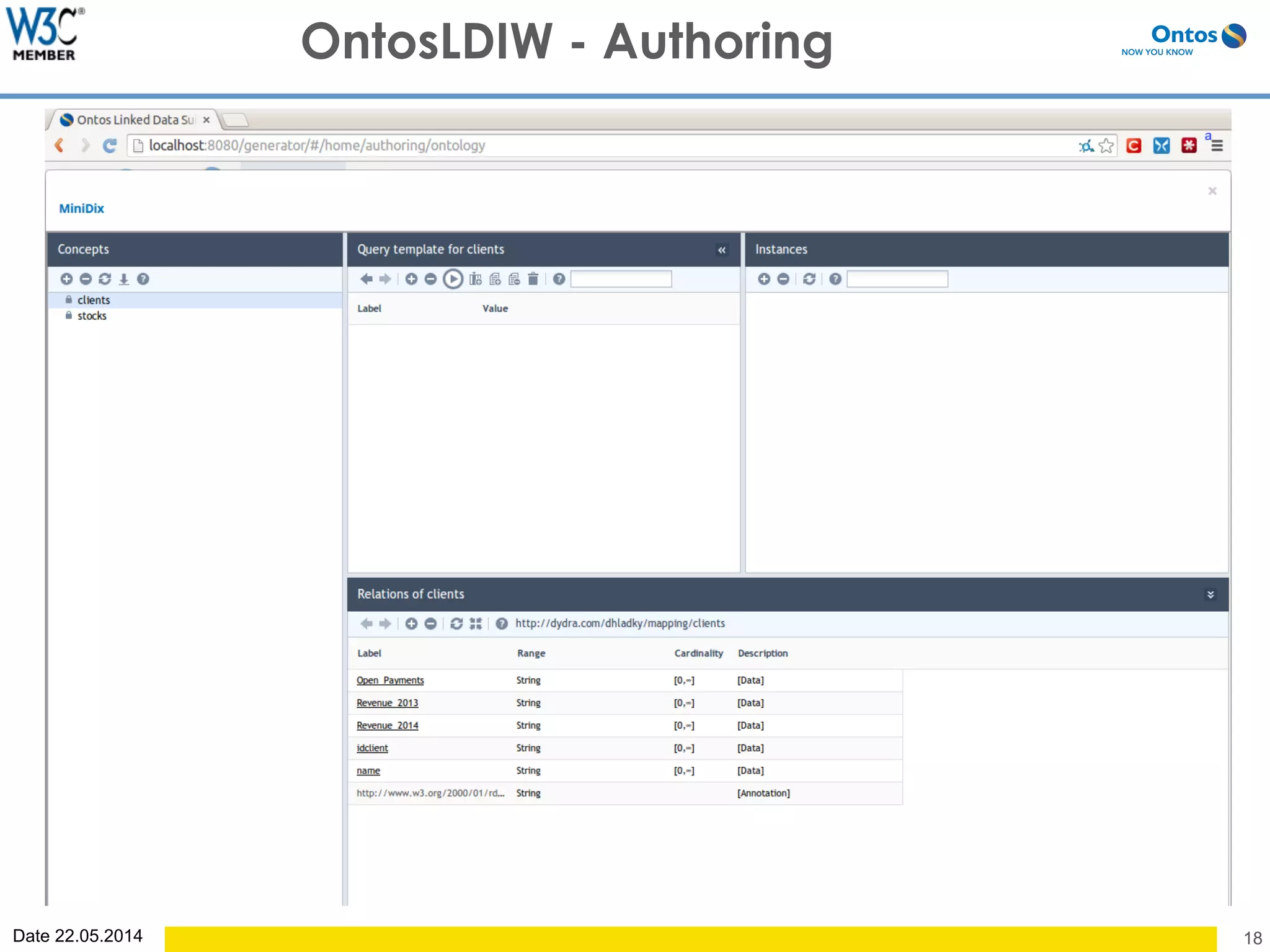Add a relation in Relations toolbar
The width and height of the screenshot is (1270, 952).
pos(411,624)
